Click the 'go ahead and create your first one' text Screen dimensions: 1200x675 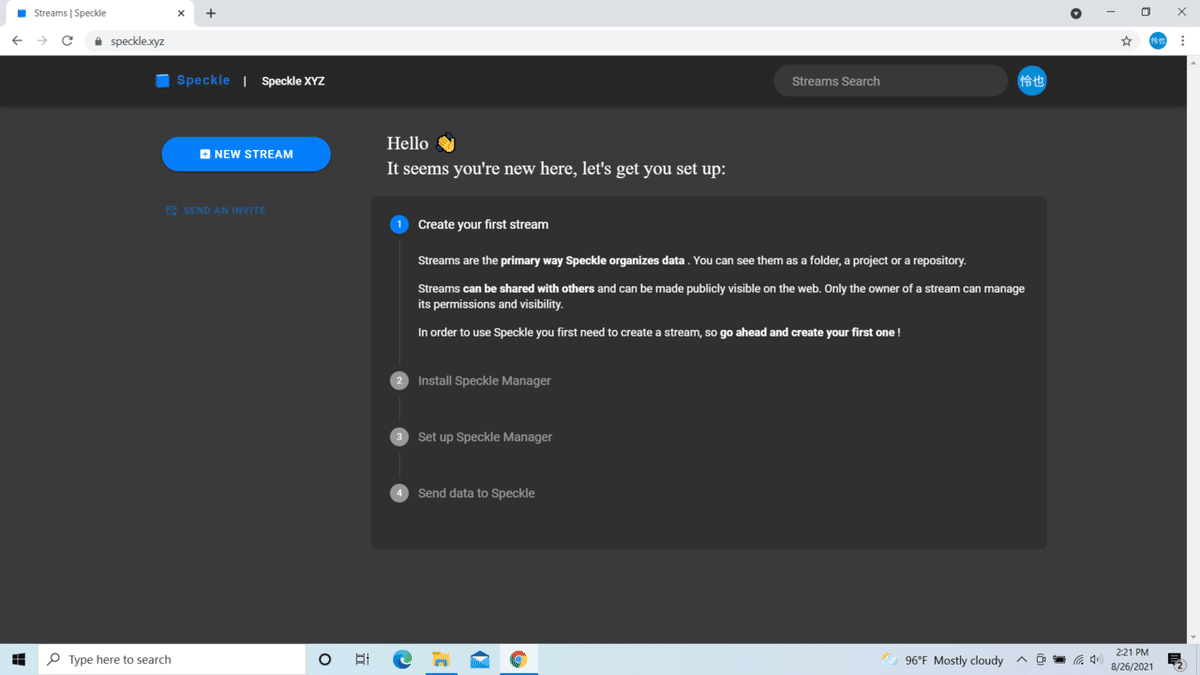pos(807,332)
